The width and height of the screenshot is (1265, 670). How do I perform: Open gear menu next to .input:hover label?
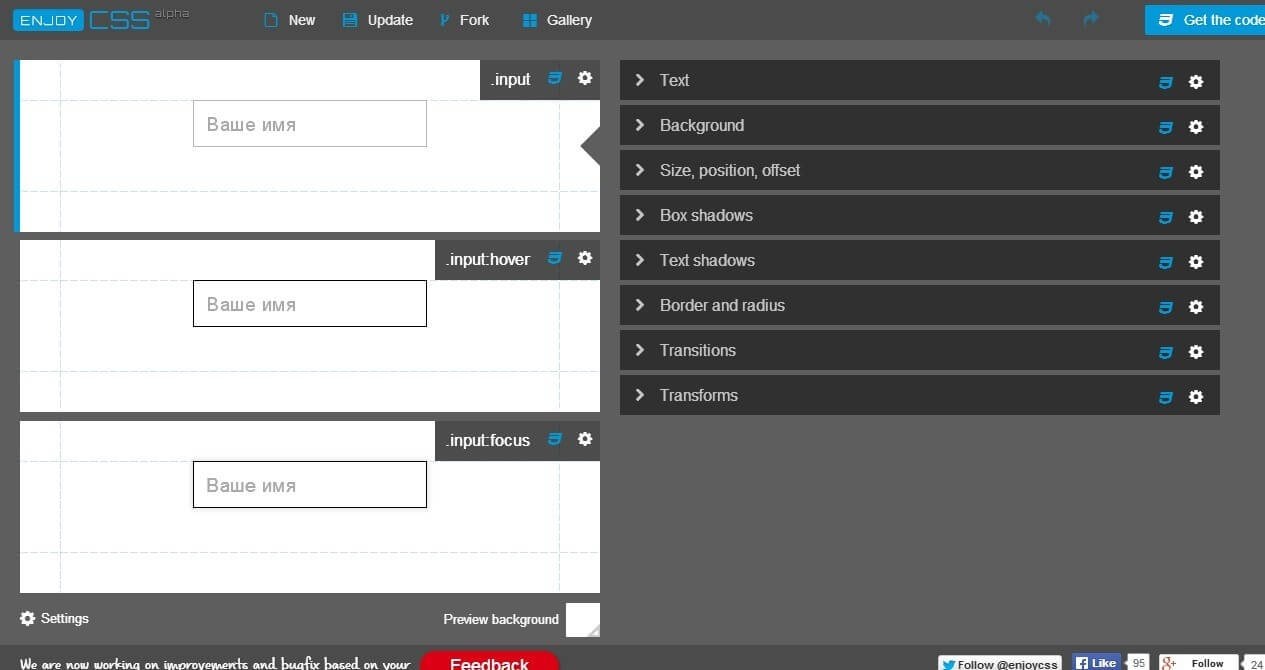(x=585, y=258)
